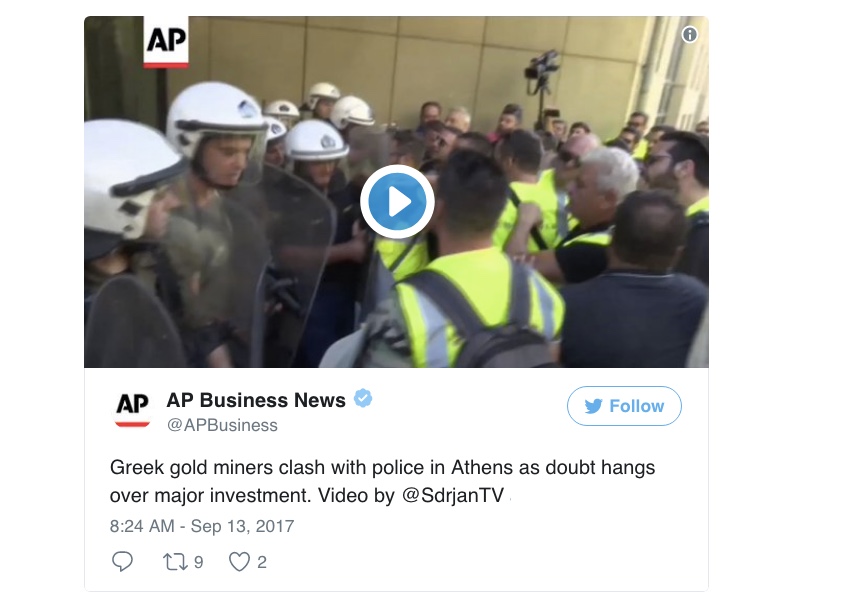Viewport: 851px width, 594px height.
Task: Click the yellow-vest protesters in thumbnail
Action: 521,255
